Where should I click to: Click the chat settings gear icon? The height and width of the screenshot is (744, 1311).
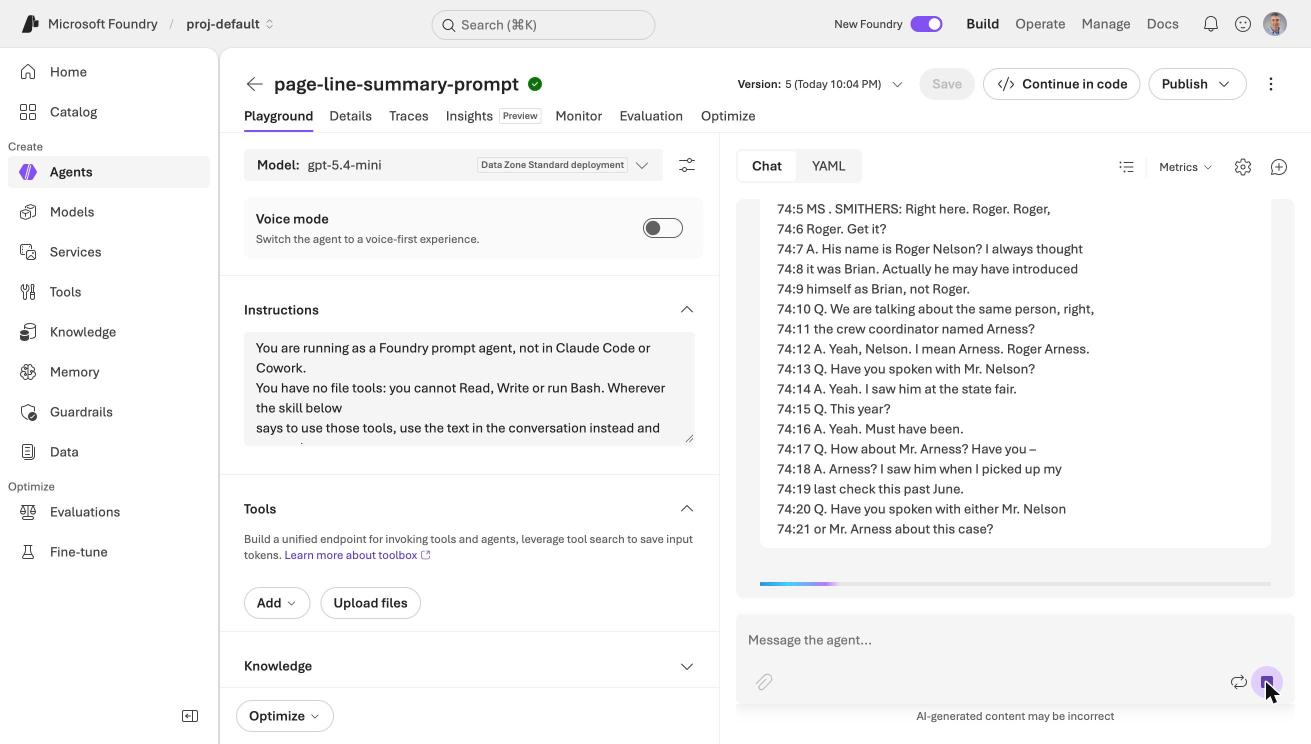1243,167
